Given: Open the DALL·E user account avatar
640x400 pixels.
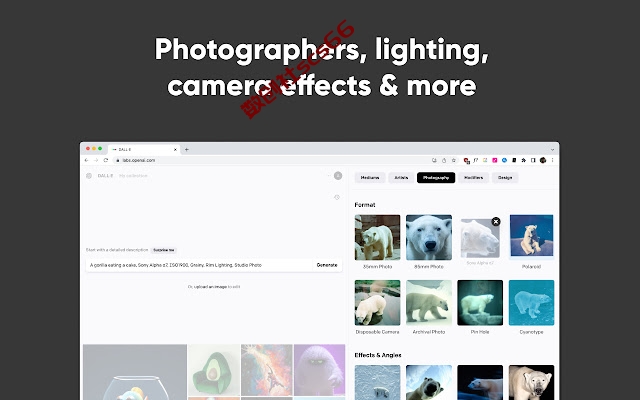Looking at the screenshot, I should pos(338,176).
